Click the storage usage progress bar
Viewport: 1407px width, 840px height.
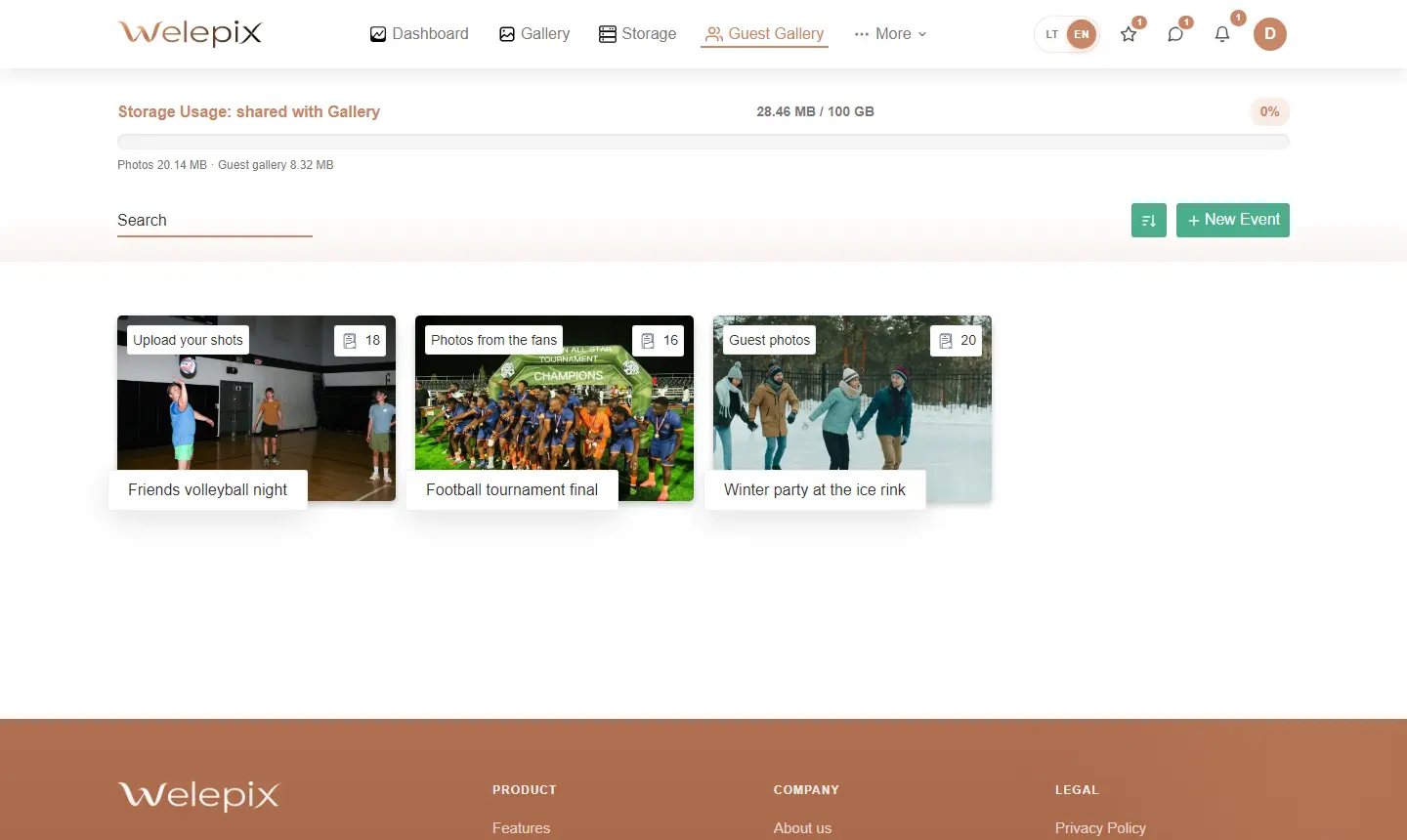point(703,142)
